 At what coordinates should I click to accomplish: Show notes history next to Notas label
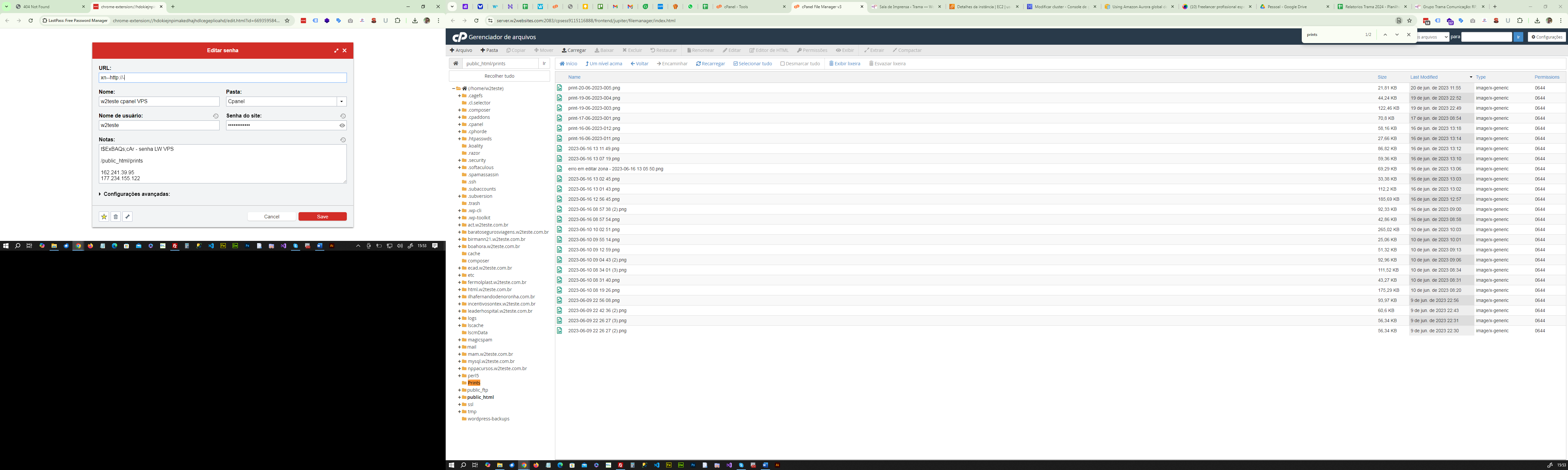click(343, 140)
